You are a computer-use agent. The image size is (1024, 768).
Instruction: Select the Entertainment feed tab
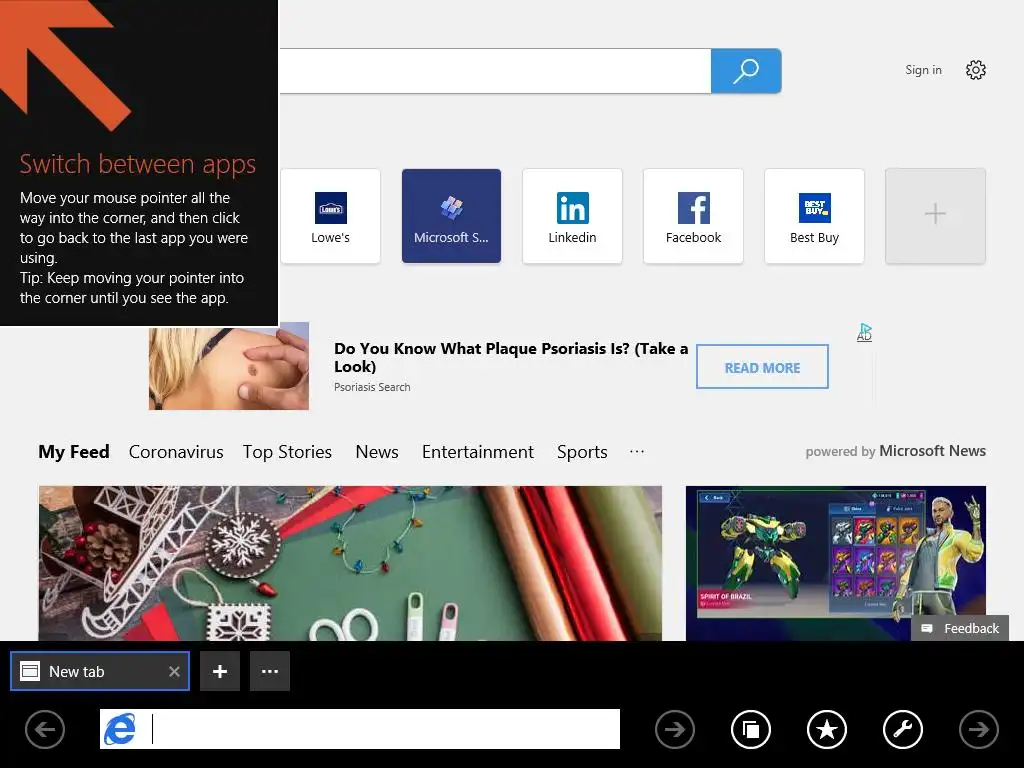(477, 452)
